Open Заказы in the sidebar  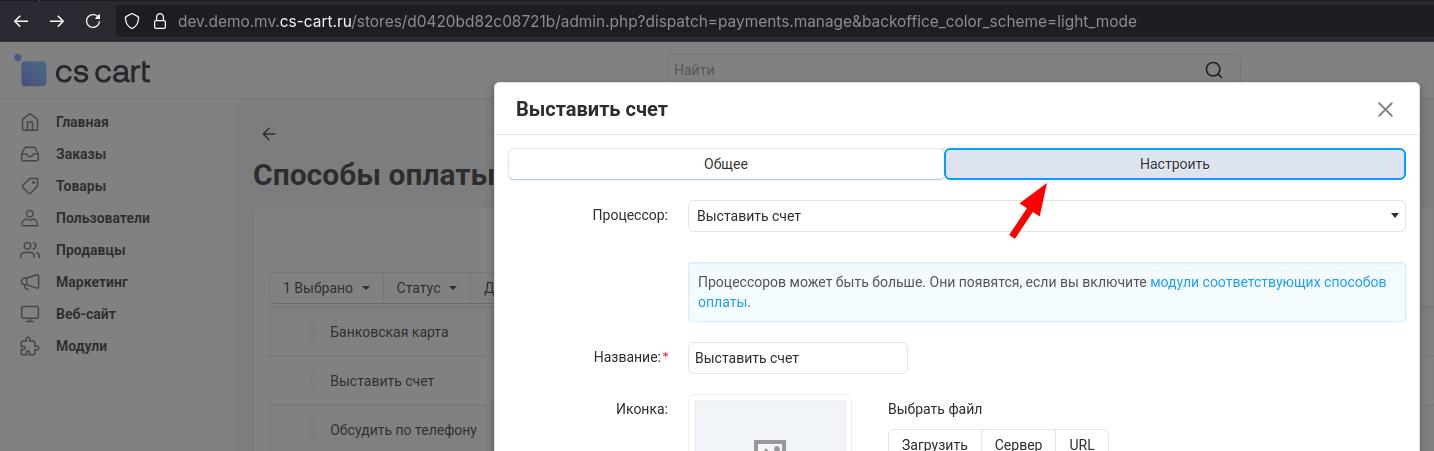[81, 154]
